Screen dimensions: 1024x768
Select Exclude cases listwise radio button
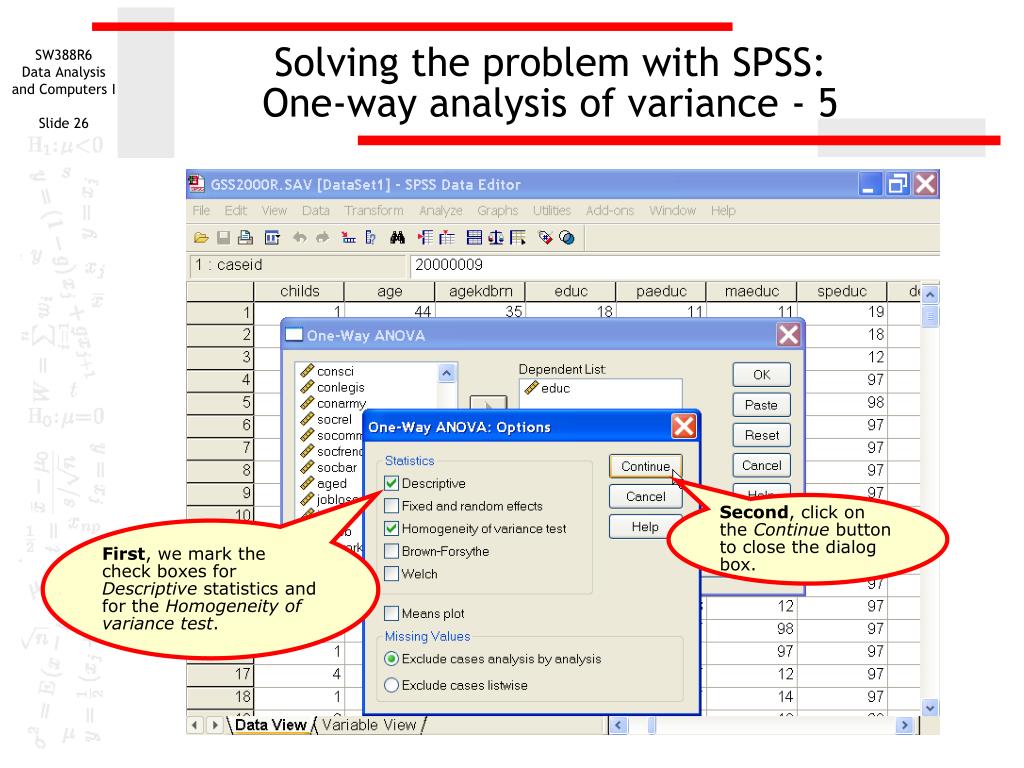click(x=391, y=685)
